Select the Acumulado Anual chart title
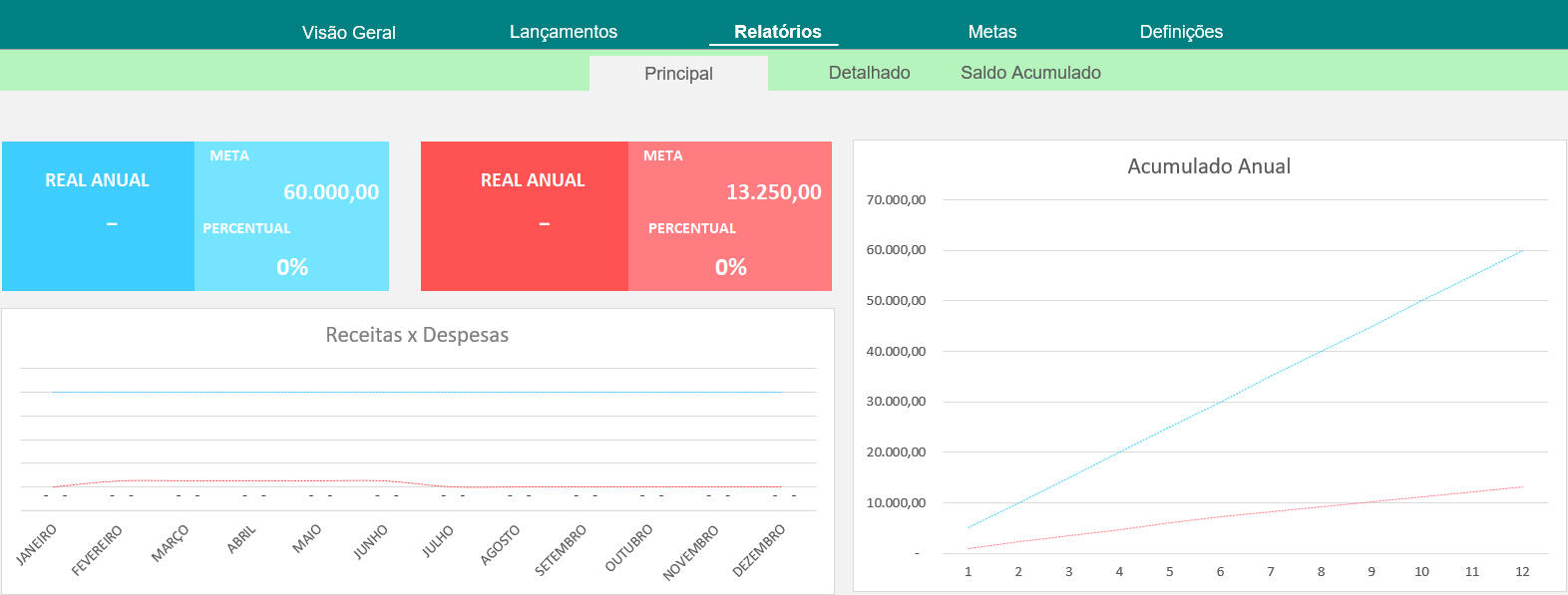The image size is (1568, 595). click(x=1209, y=166)
